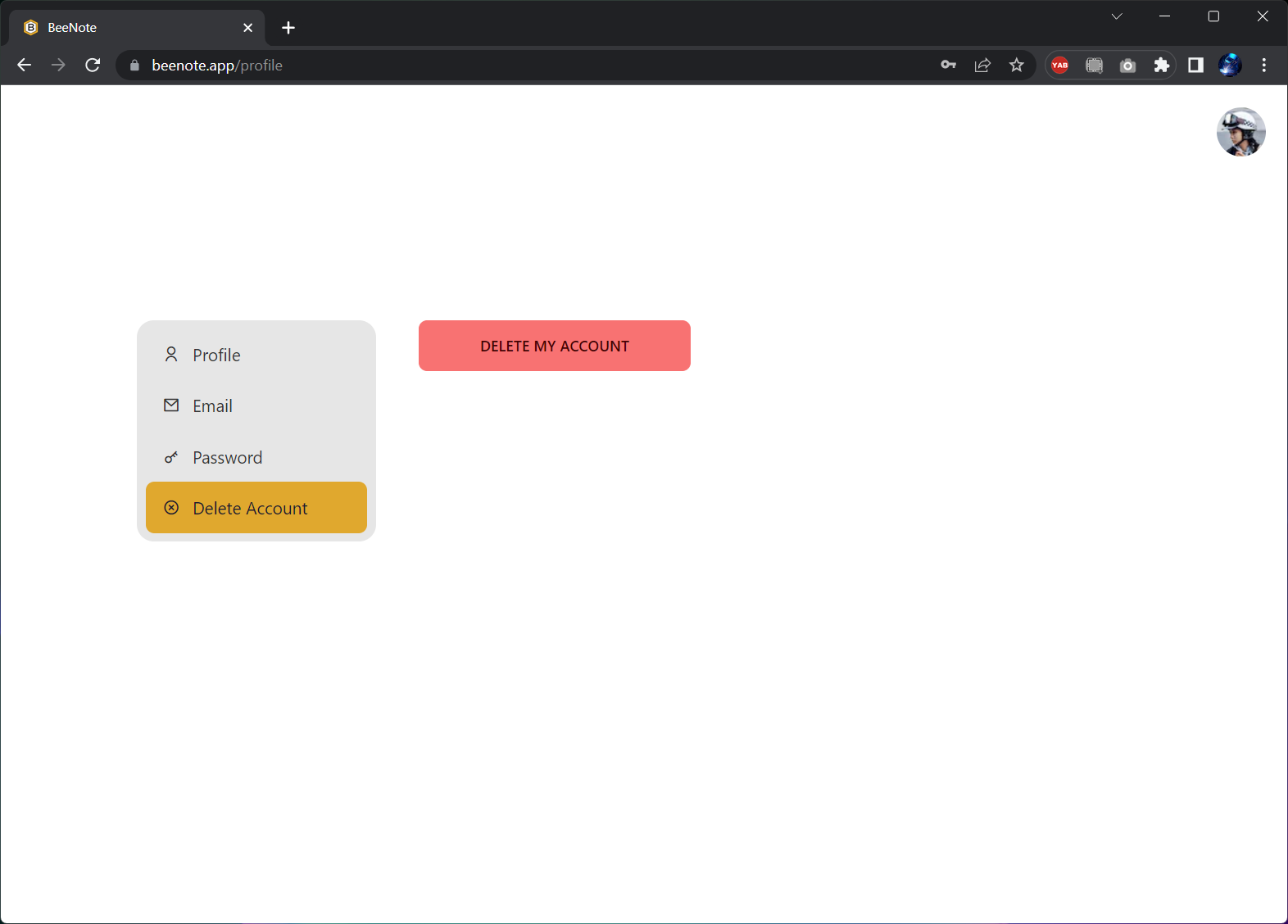Click the red DELETE MY ACCOUNT button
This screenshot has height=924, width=1288.
554,346
